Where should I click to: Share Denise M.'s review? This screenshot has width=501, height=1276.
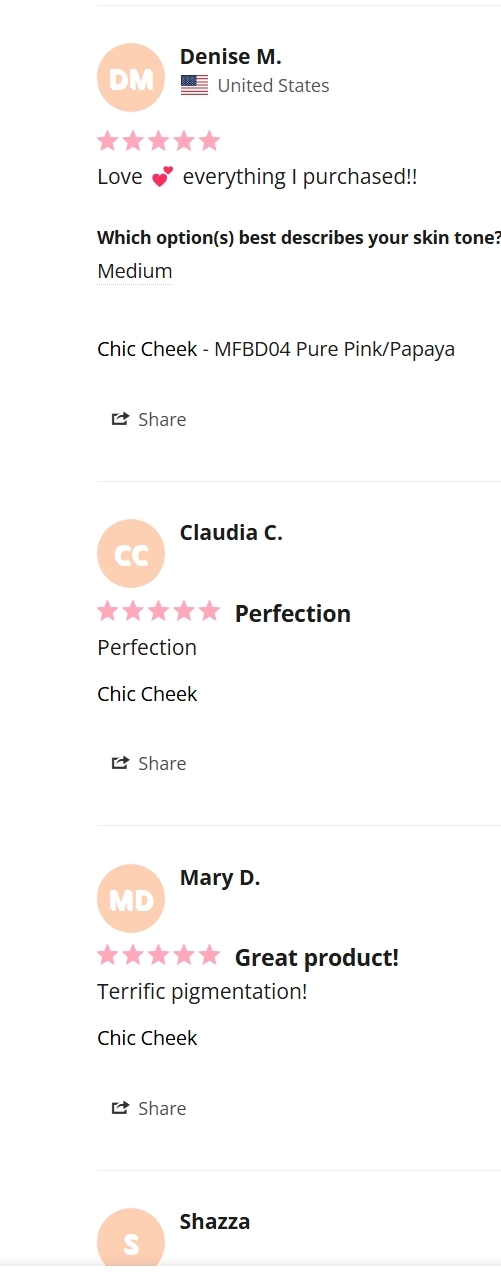pyautogui.click(x=149, y=419)
